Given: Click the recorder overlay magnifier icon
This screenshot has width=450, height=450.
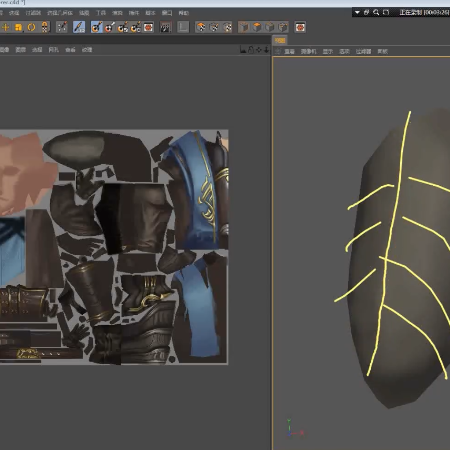Looking at the screenshot, I should point(376,12).
